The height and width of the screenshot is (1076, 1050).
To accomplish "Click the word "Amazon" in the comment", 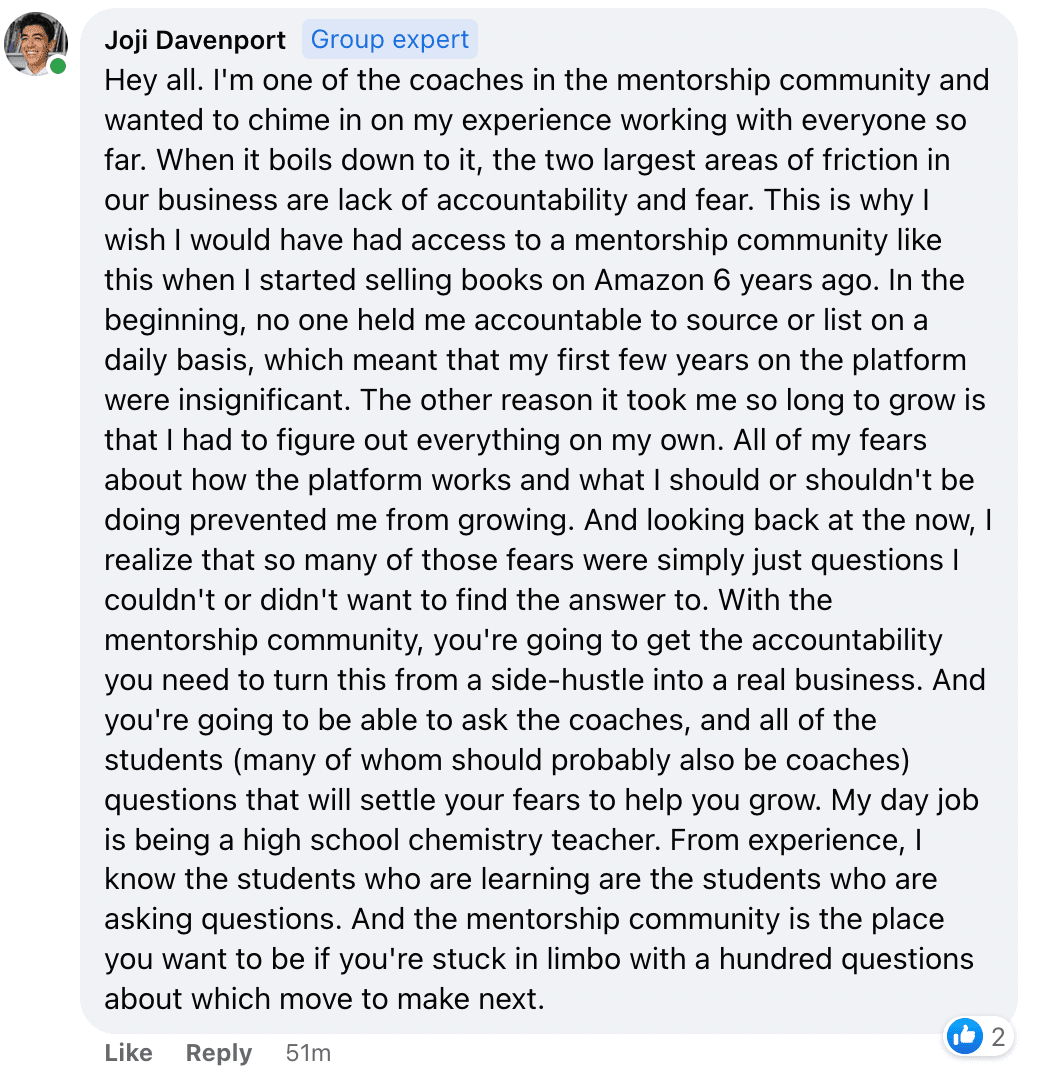I will coord(649,280).
